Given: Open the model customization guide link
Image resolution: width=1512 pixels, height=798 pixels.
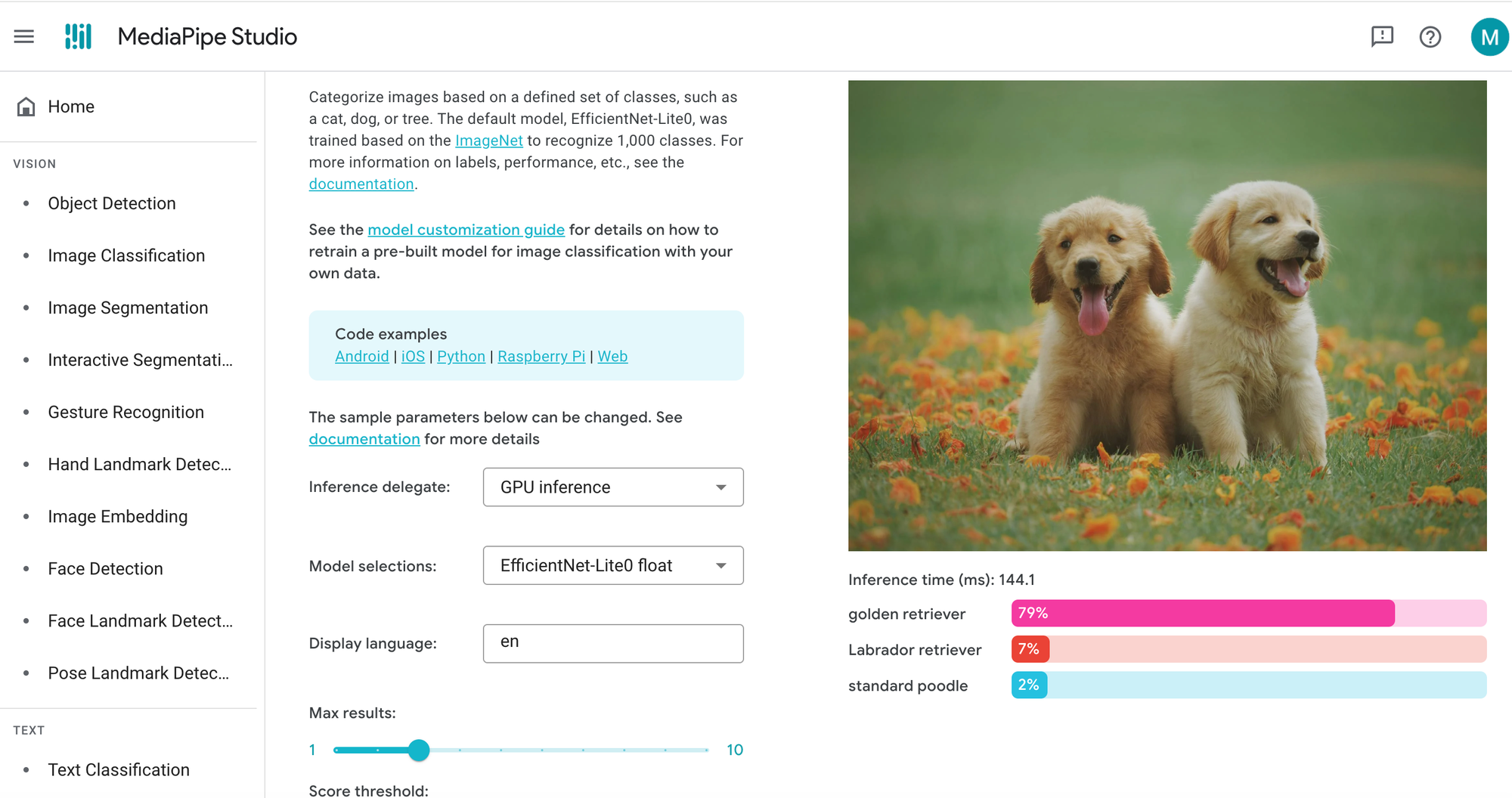Looking at the screenshot, I should pyautogui.click(x=466, y=230).
